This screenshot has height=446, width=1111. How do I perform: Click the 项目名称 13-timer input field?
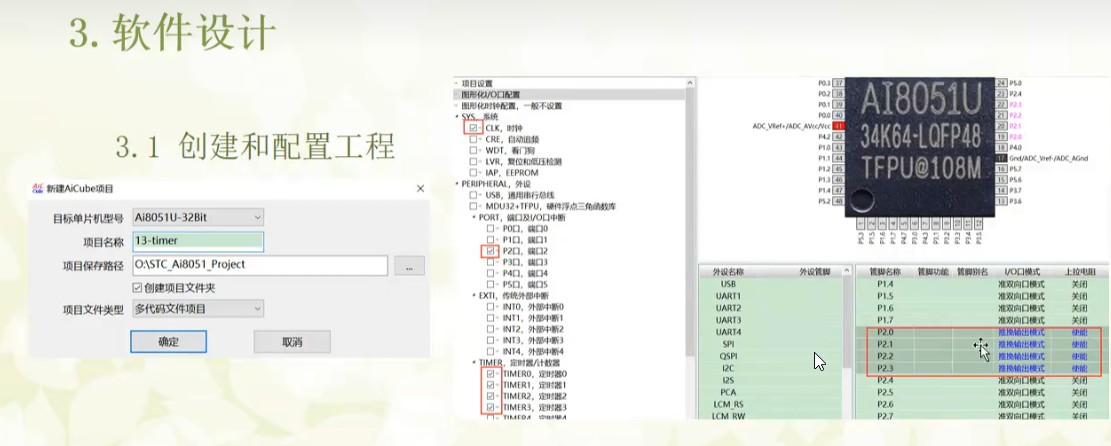198,241
